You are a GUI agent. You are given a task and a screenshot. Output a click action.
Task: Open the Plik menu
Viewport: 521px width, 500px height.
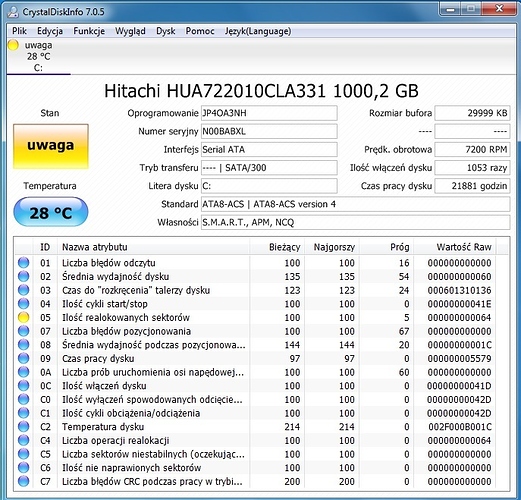click(19, 31)
